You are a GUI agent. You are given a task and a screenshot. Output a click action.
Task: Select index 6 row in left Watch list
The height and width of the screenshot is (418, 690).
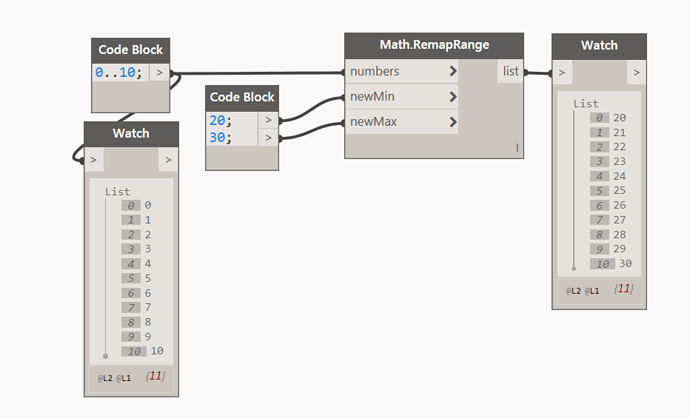(x=137, y=293)
